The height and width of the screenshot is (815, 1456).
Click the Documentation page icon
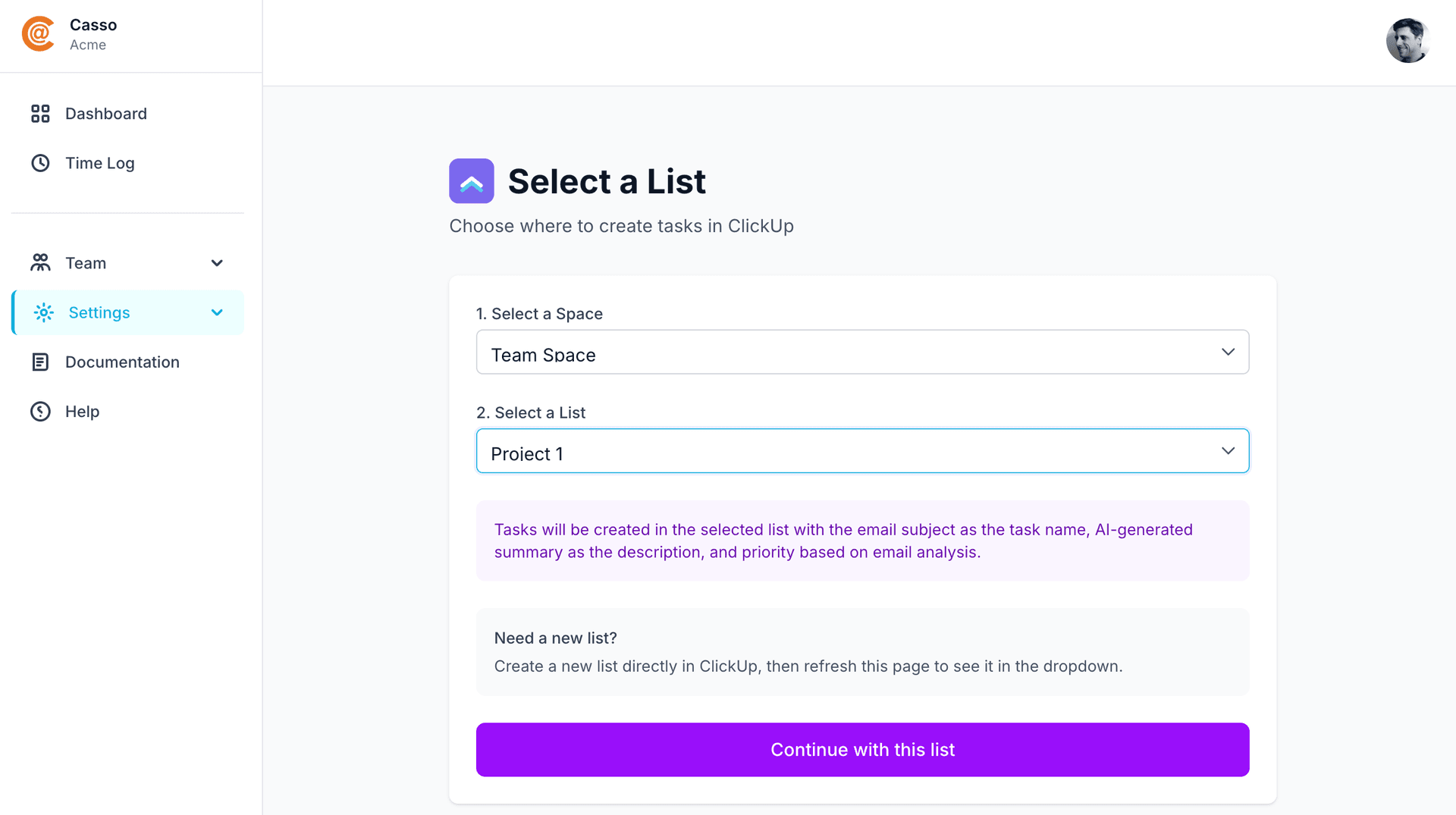(x=41, y=362)
